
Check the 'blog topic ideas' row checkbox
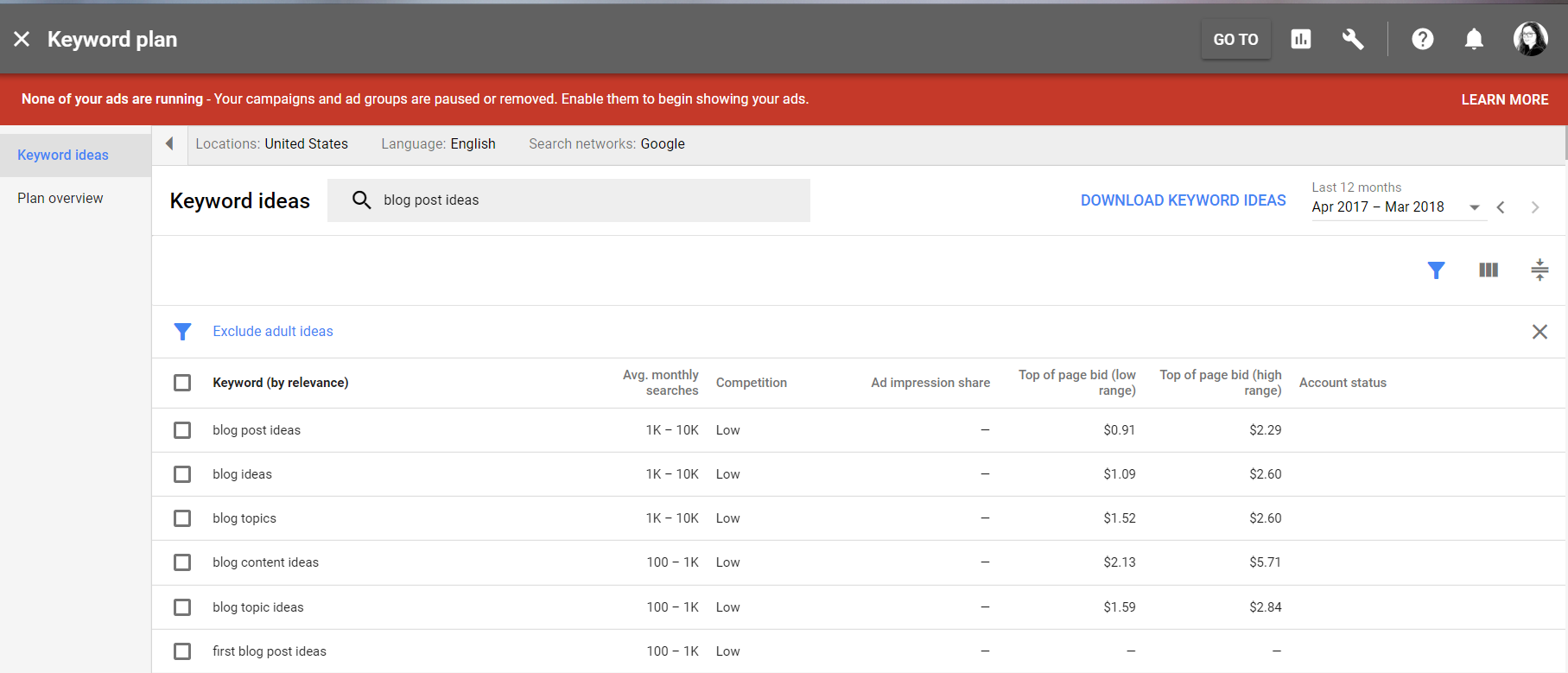point(182,607)
